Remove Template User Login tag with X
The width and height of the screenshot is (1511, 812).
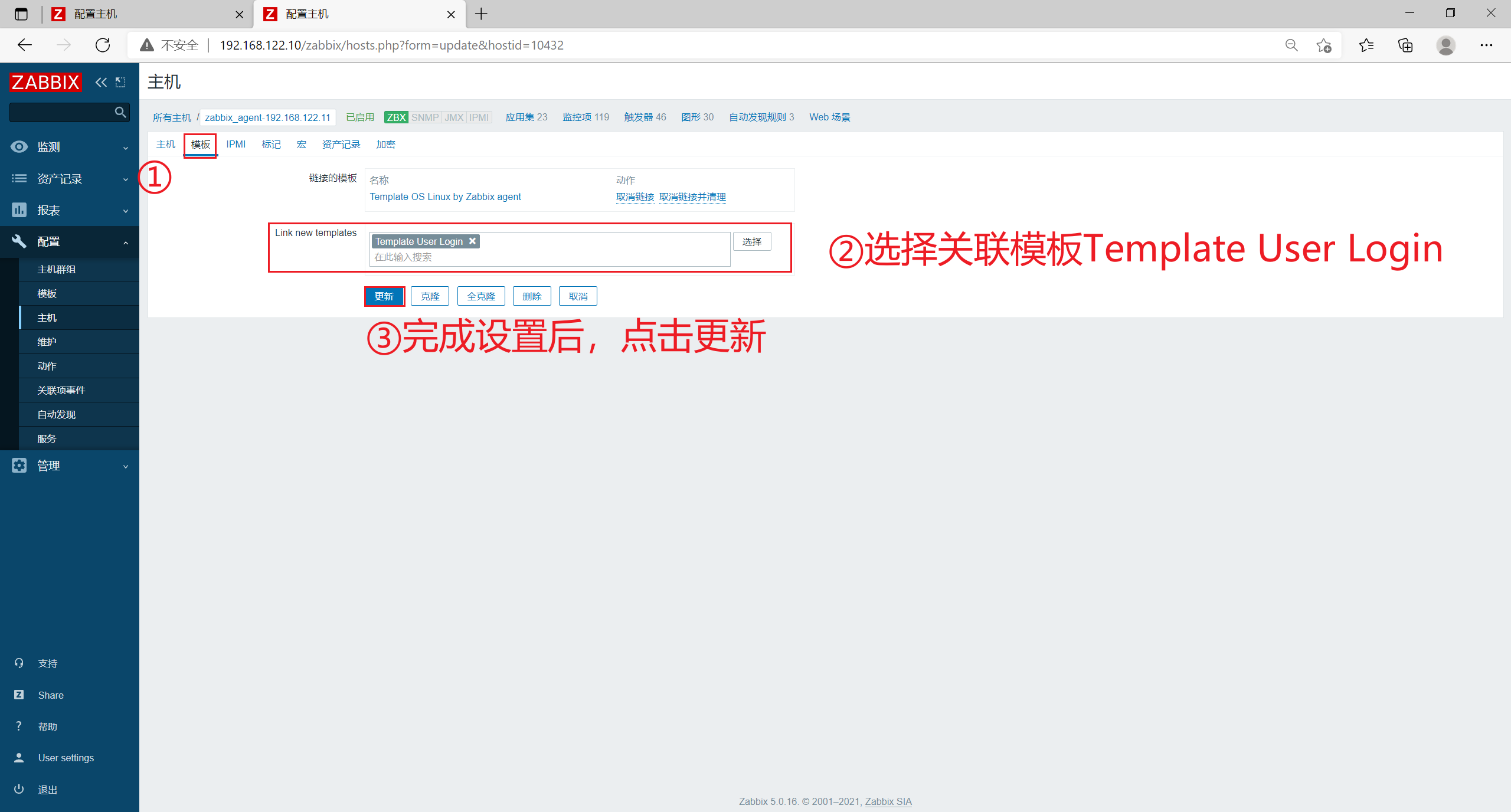[x=472, y=241]
